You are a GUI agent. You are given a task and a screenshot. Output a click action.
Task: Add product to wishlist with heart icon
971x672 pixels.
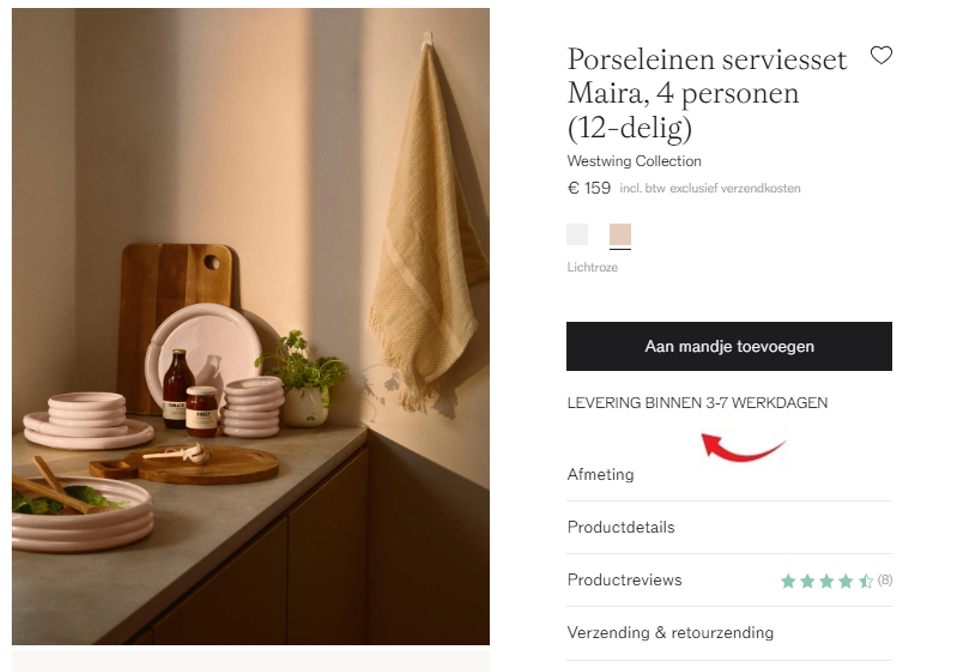[881, 55]
